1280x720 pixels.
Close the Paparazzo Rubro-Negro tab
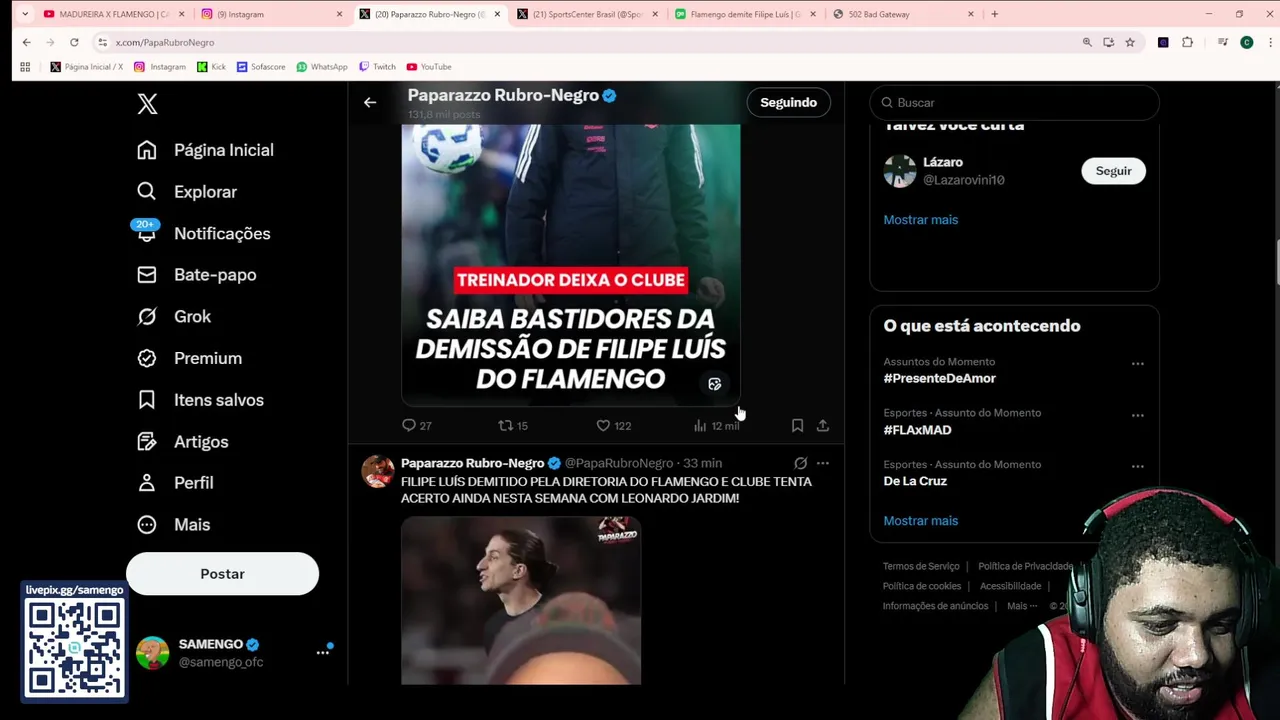point(497,14)
